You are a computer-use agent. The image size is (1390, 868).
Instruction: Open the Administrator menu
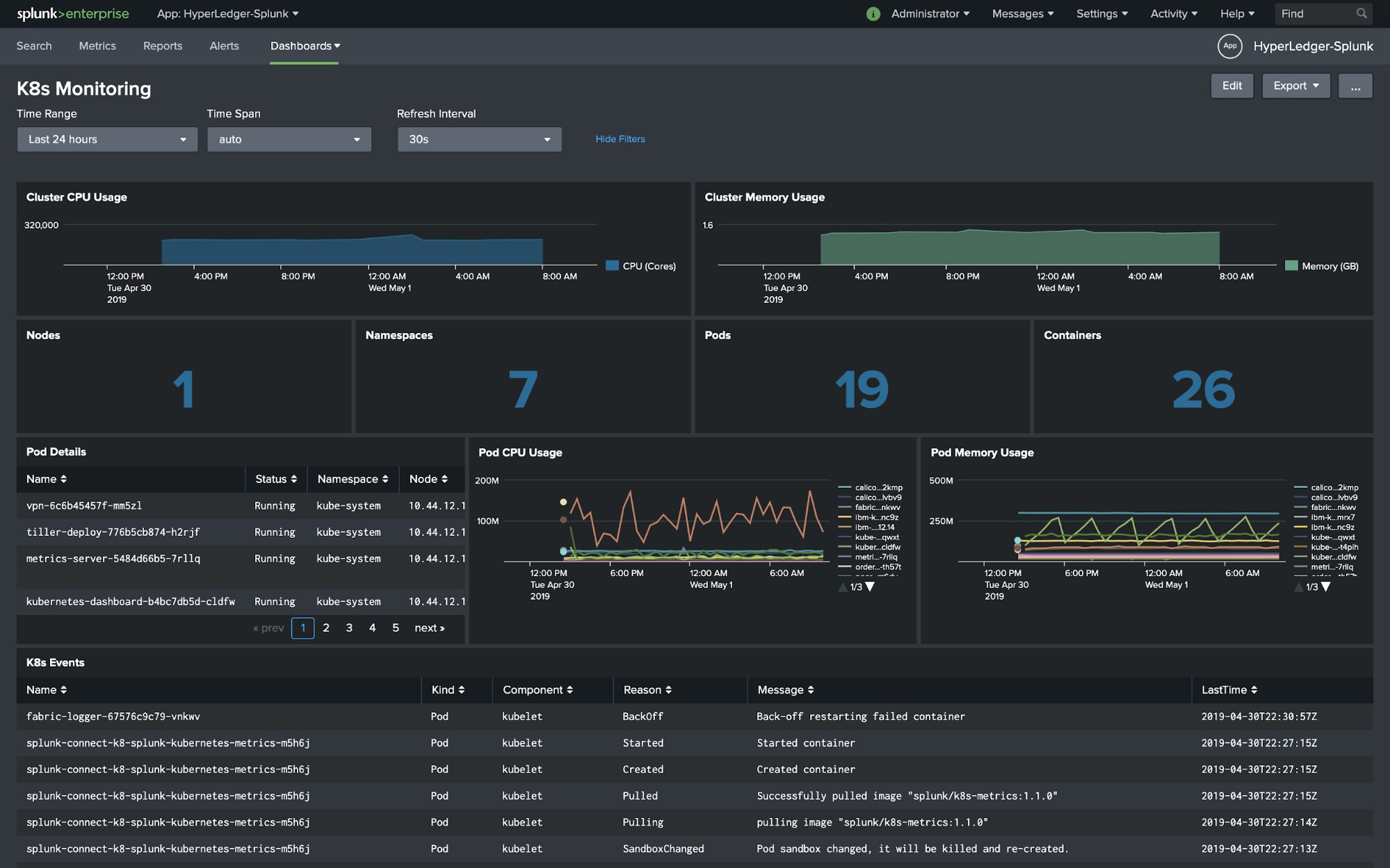click(x=930, y=14)
